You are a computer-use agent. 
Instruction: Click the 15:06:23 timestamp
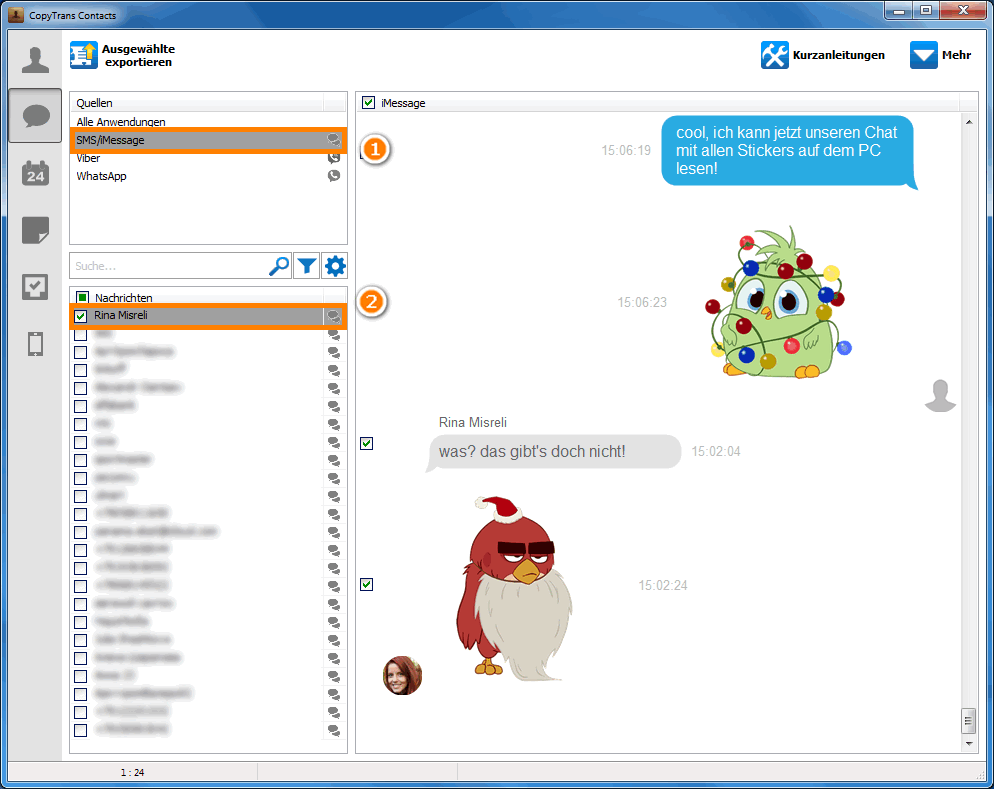[642, 302]
